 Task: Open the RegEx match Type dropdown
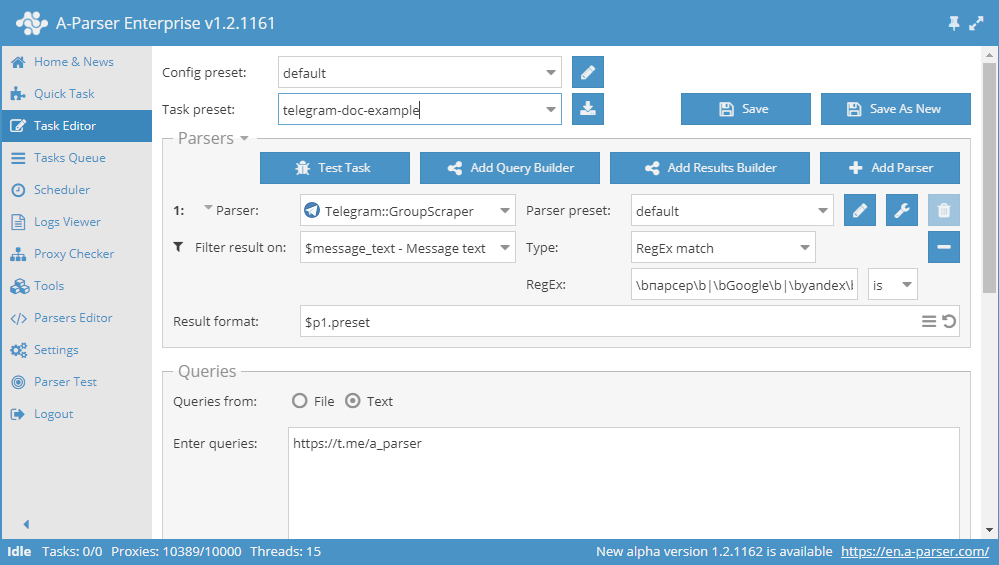[805, 248]
